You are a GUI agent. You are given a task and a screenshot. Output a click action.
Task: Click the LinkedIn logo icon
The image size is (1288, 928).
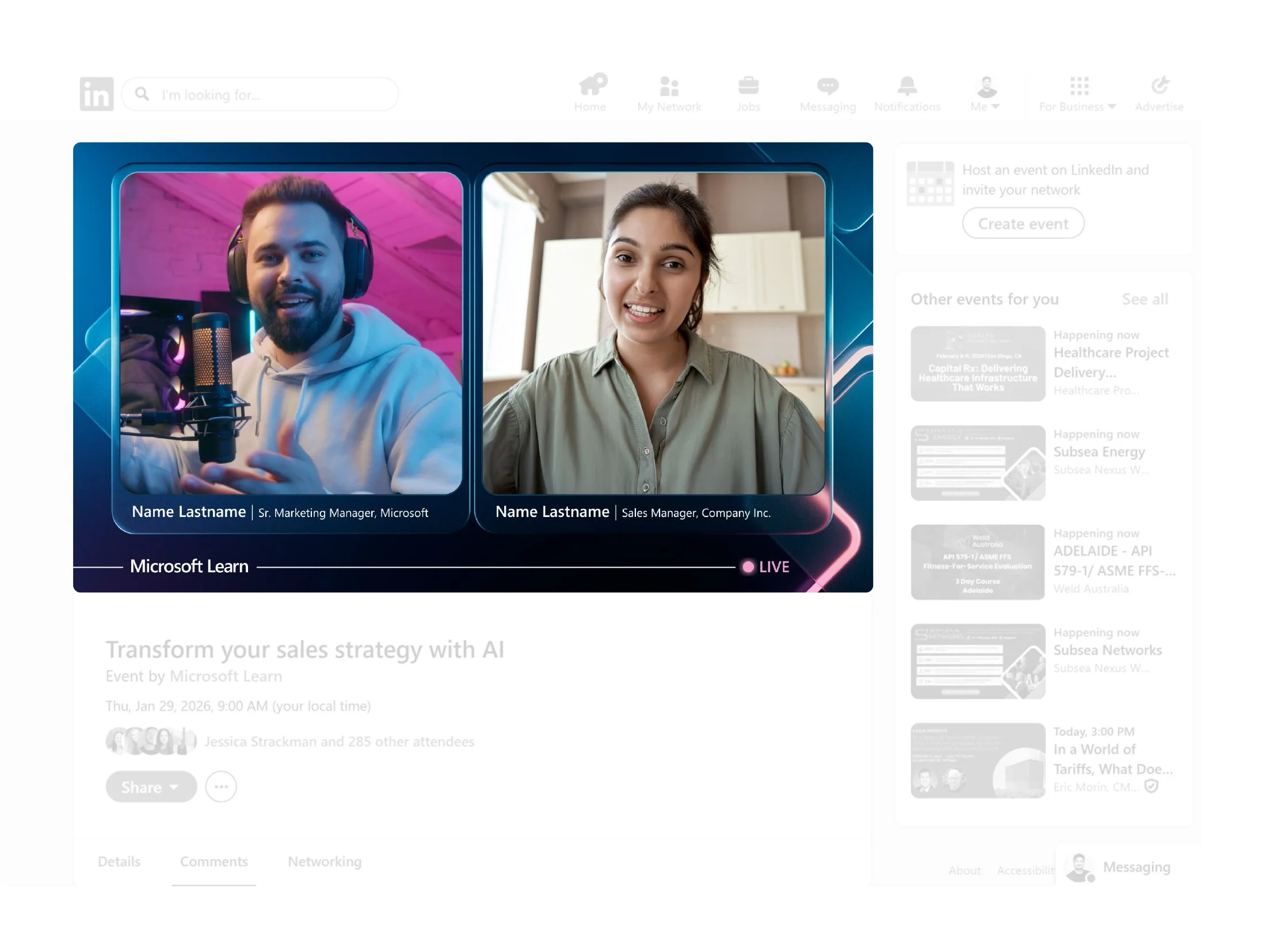[96, 94]
